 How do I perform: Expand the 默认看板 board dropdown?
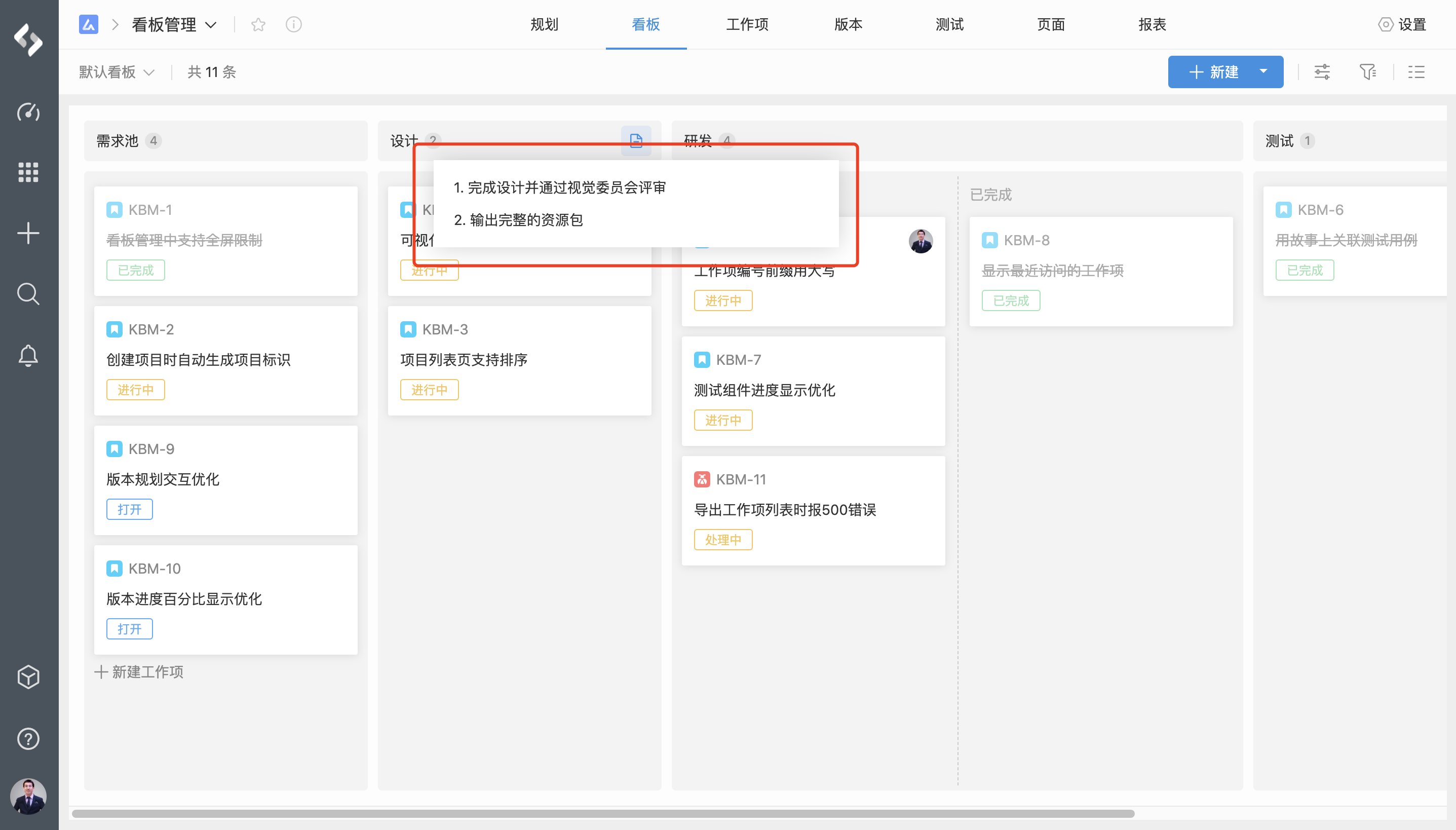click(x=117, y=72)
